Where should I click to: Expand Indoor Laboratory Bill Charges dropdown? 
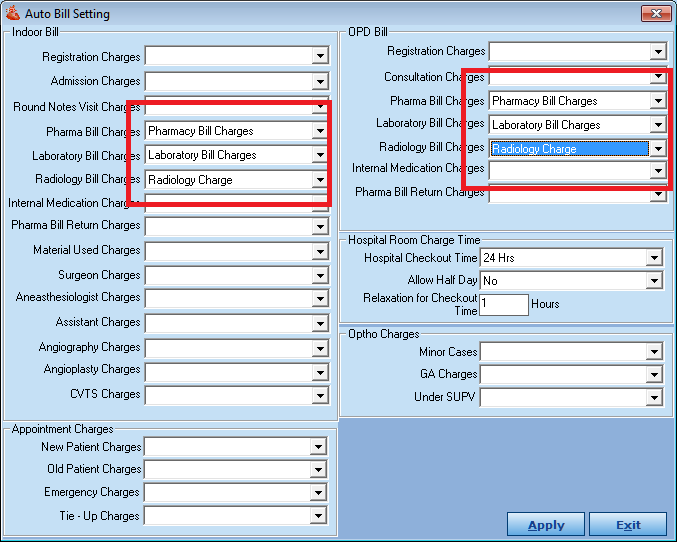pyautogui.click(x=320, y=155)
